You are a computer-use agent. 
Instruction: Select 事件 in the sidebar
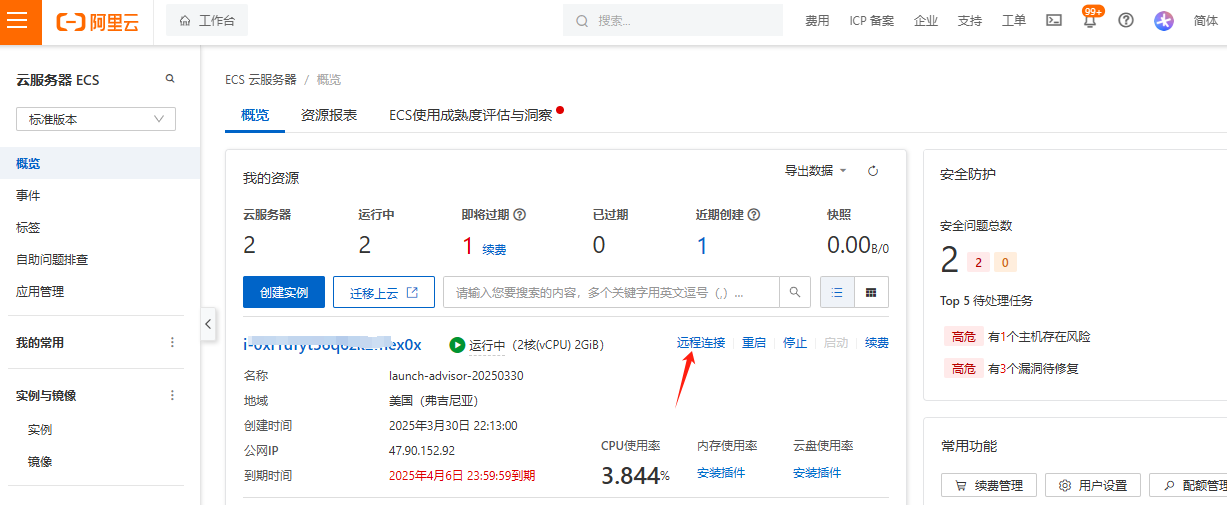pos(28,195)
